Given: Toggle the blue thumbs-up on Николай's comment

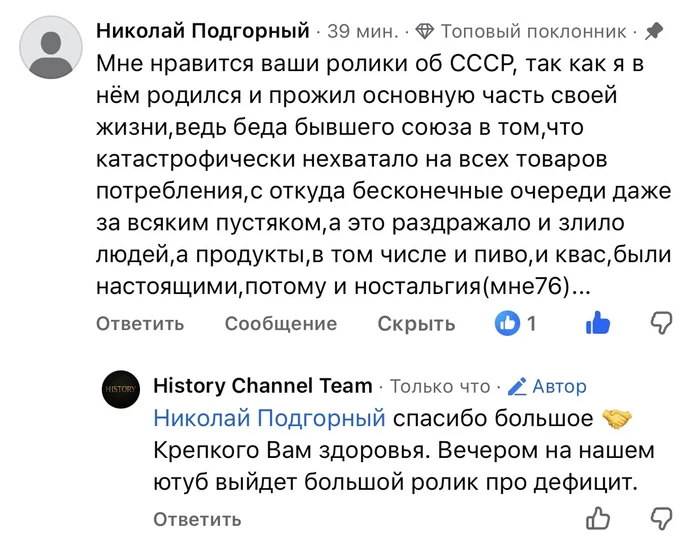Looking at the screenshot, I should [x=598, y=322].
